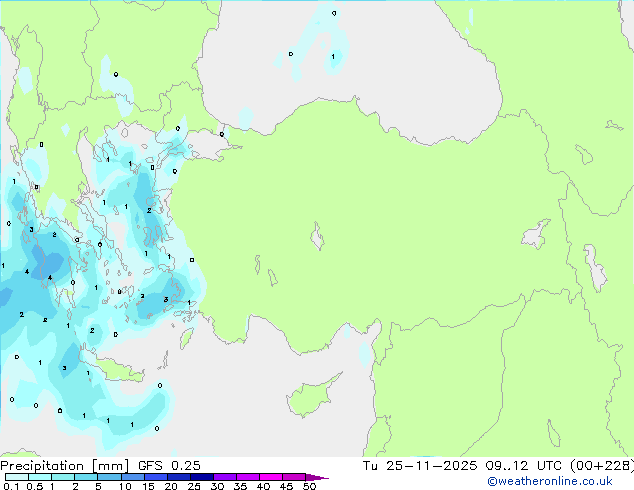Click the '50' legend scale label
This screenshot has width=634, height=490.
[309, 486]
